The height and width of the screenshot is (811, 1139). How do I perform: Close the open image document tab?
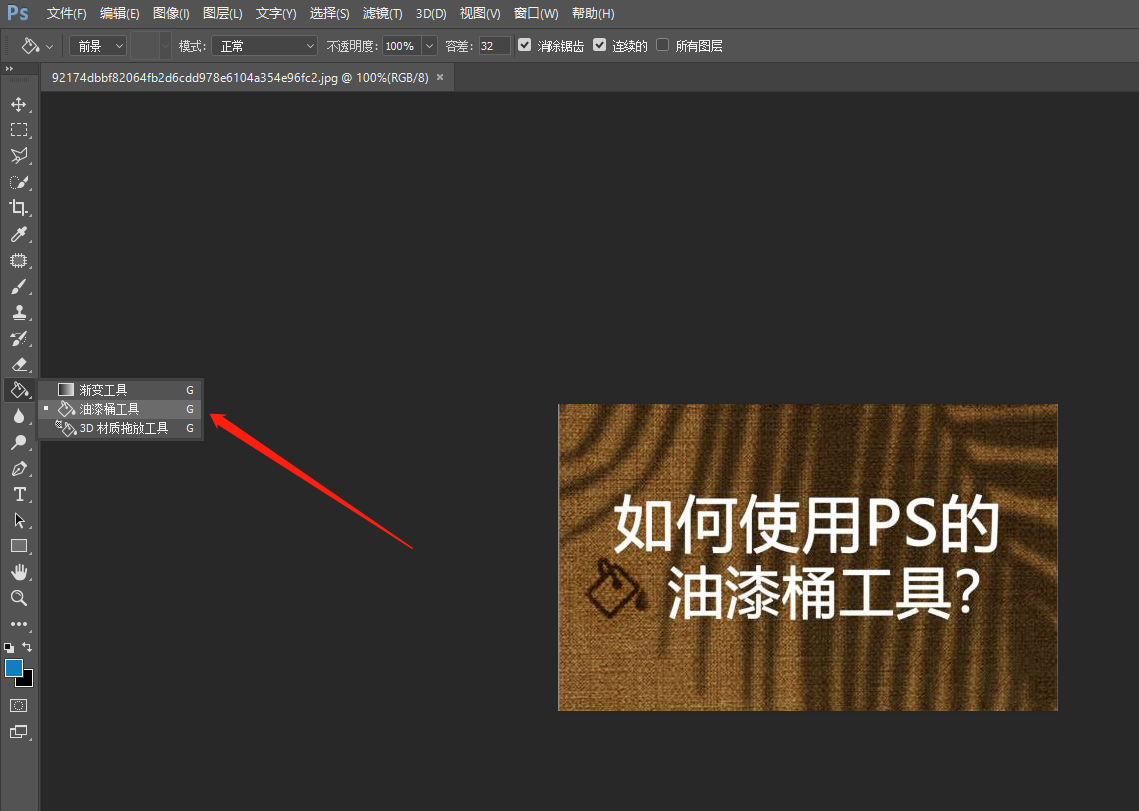pos(439,76)
